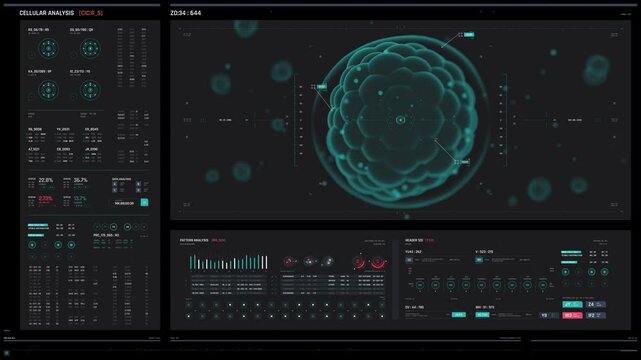This screenshot has height=360, width=641.
Task: Open the third circular cell thumbnail in Pattern Analysis
Action: [x=328, y=261]
